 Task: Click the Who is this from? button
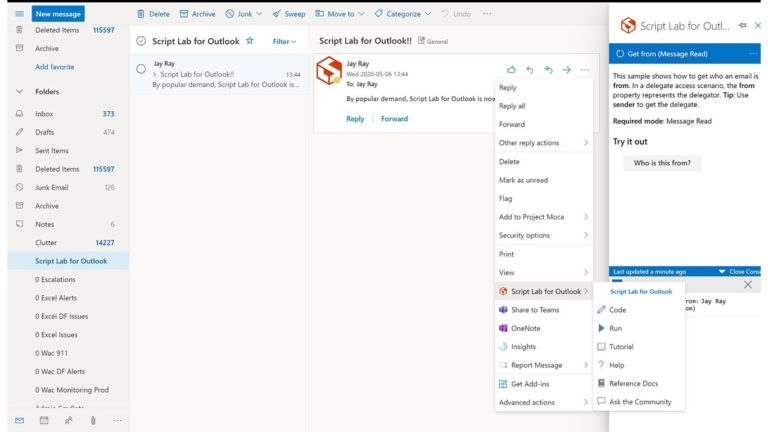(x=662, y=163)
